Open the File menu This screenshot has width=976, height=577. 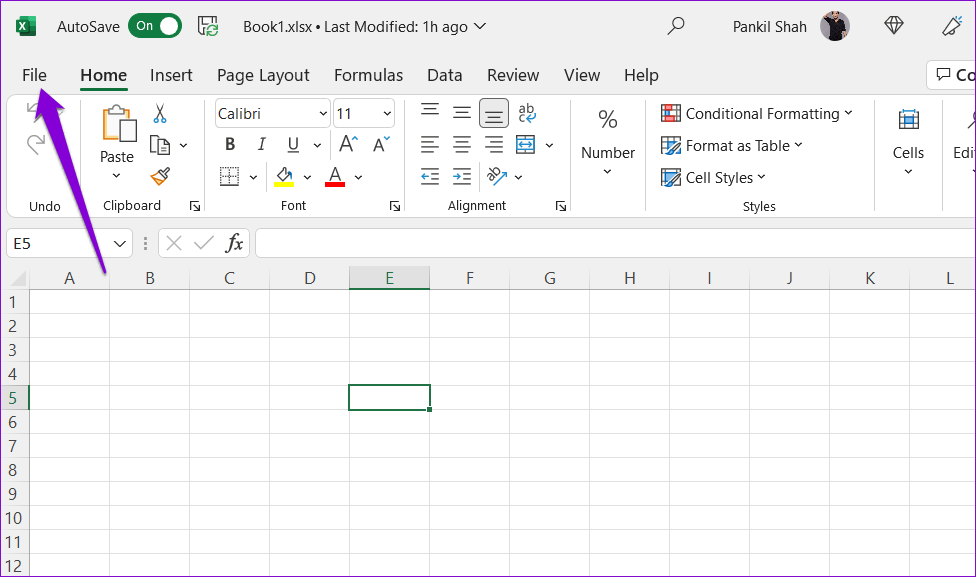(34, 75)
